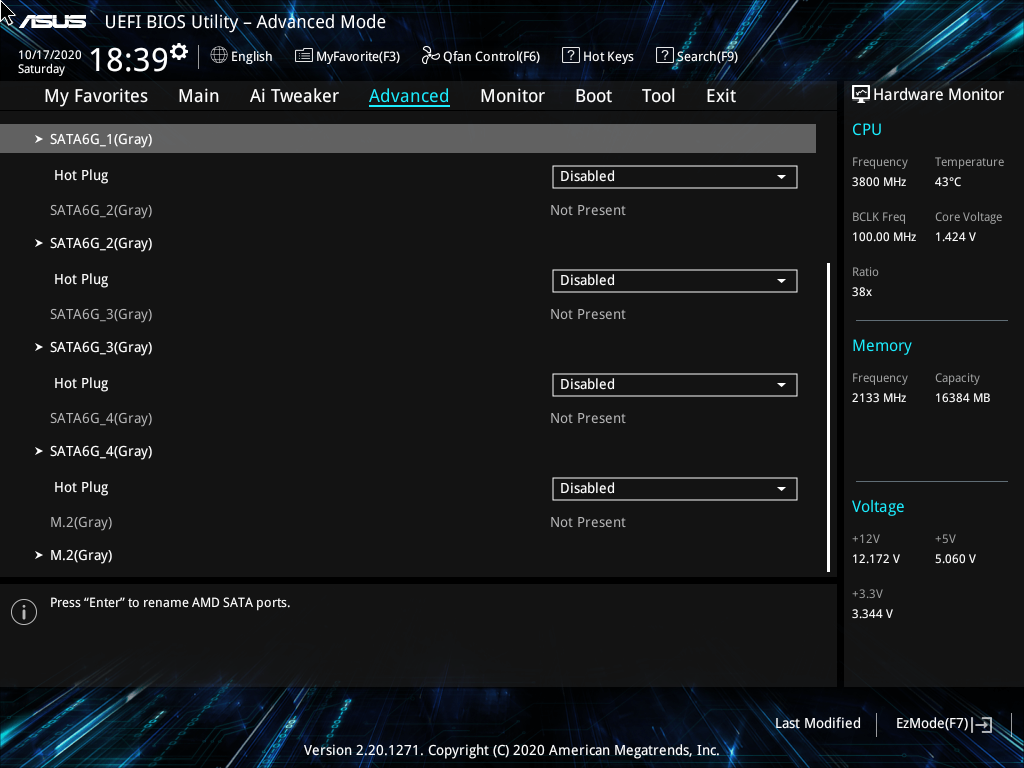Image resolution: width=1024 pixels, height=768 pixels.
Task: Open the Exit tab
Action: click(721, 96)
